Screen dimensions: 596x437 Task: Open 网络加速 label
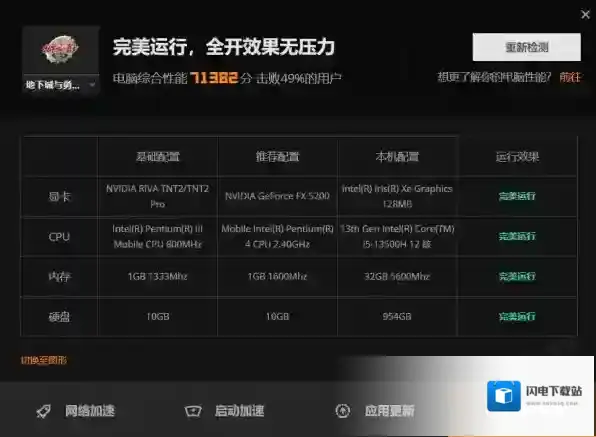coord(90,411)
